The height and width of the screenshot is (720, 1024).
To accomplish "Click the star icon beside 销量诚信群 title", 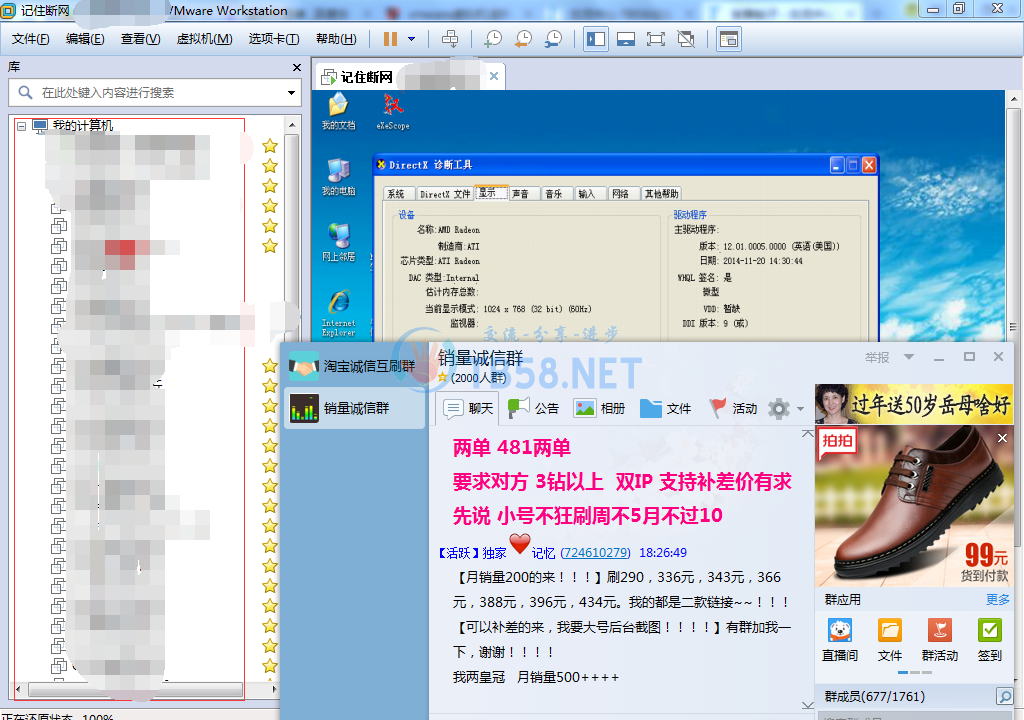I will coord(442,378).
